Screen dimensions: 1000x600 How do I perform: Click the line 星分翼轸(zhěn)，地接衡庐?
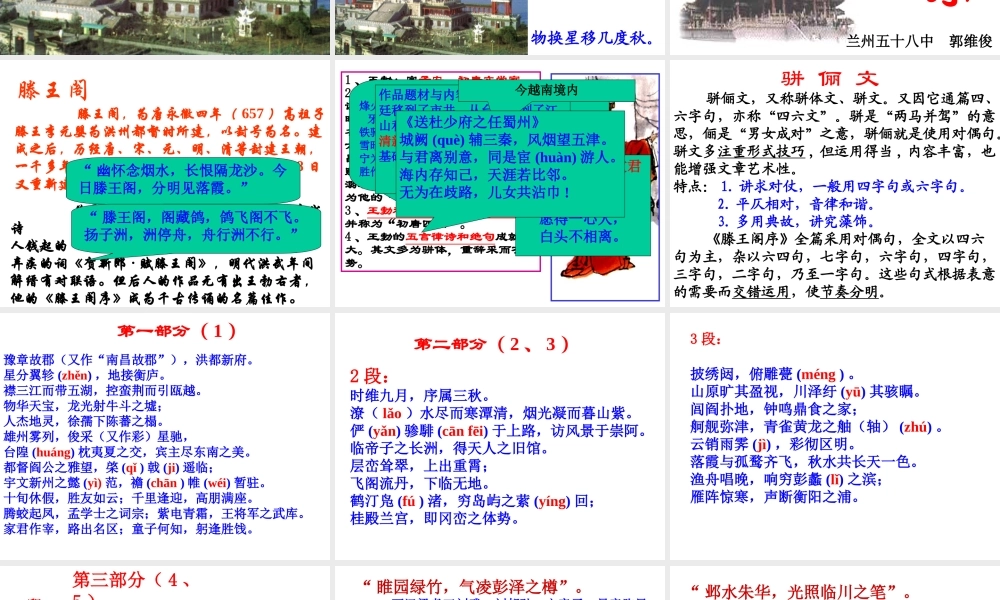pyautogui.click(x=85, y=376)
